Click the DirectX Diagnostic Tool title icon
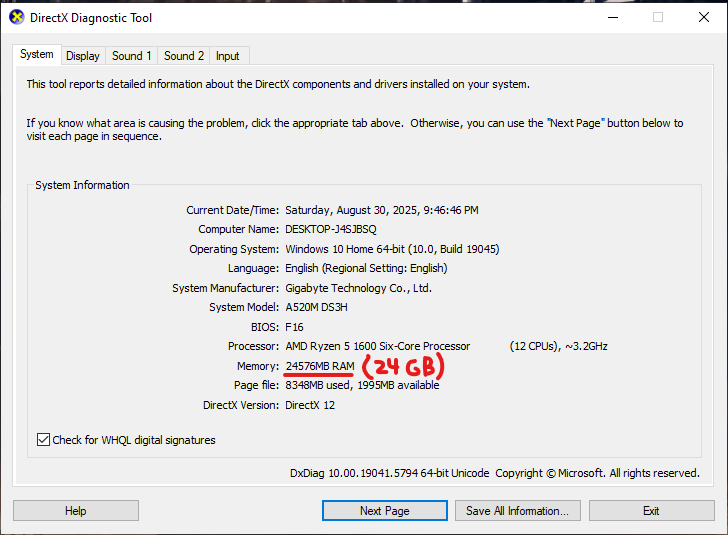The width and height of the screenshot is (728, 535). (16, 18)
